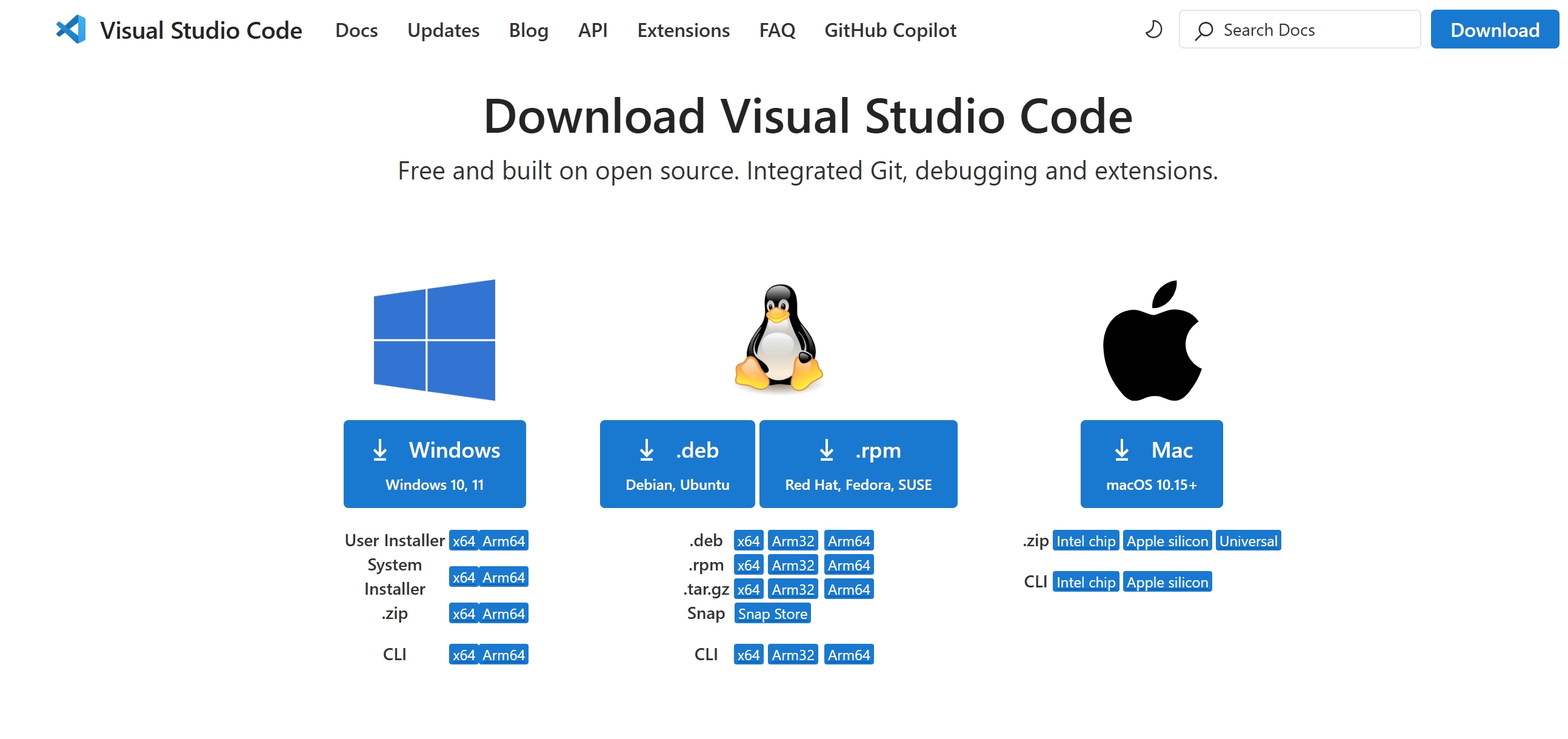Select Linux .tar.gz Arm32 download
Image resolution: width=1568 pixels, height=739 pixels.
[x=793, y=589]
